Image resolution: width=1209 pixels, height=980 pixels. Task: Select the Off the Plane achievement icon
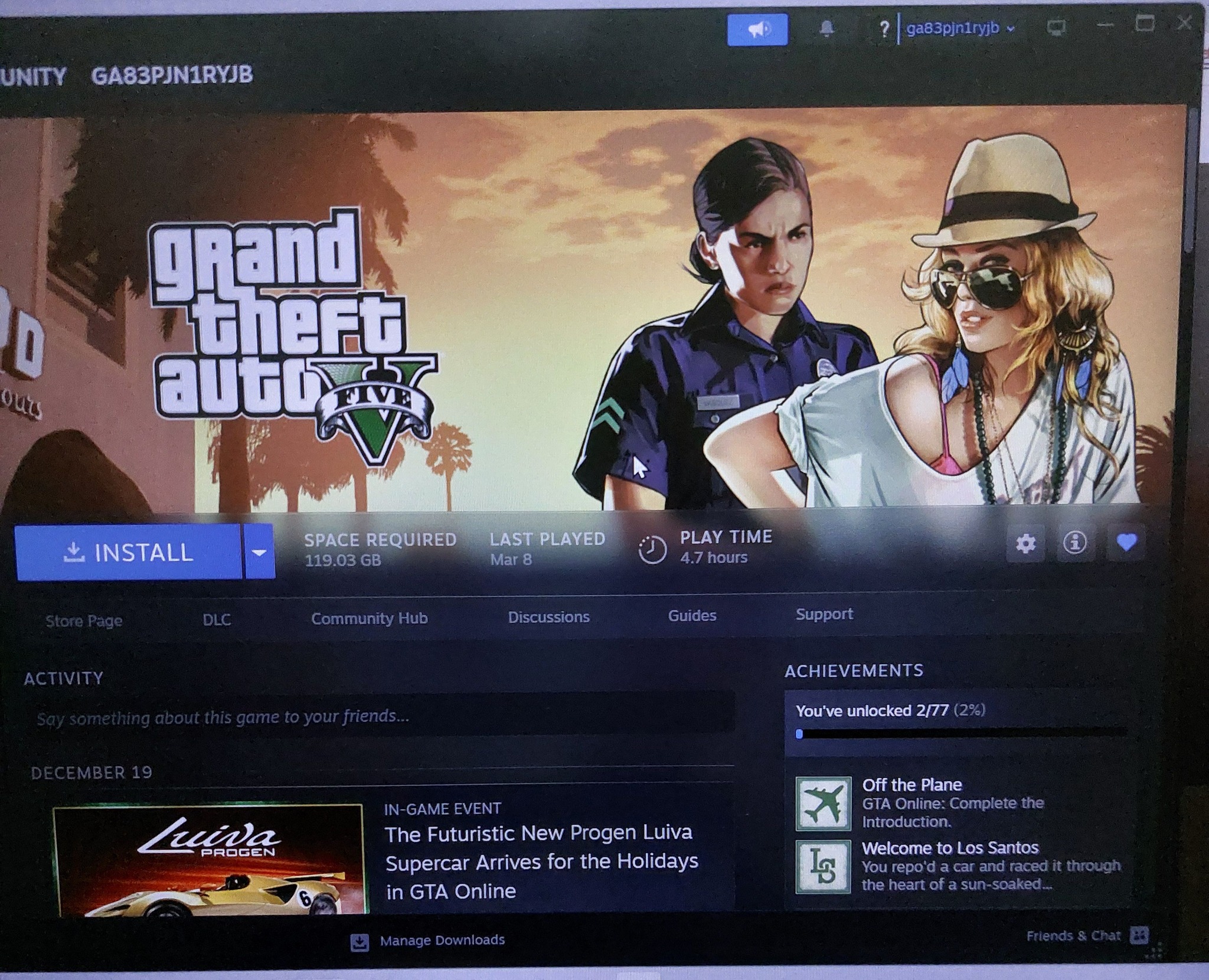(823, 803)
